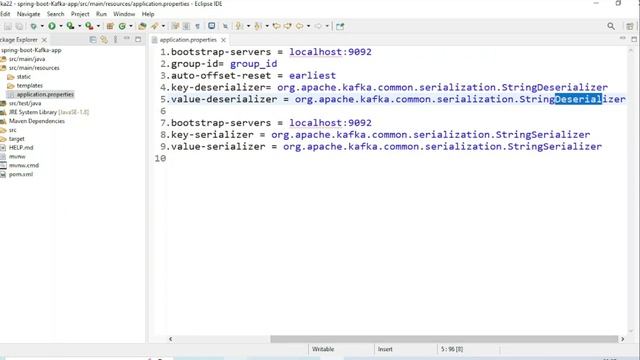Viewport: 640px width, 360px height.
Task: Minimize the Package Explorer view
Action: coord(127,39)
